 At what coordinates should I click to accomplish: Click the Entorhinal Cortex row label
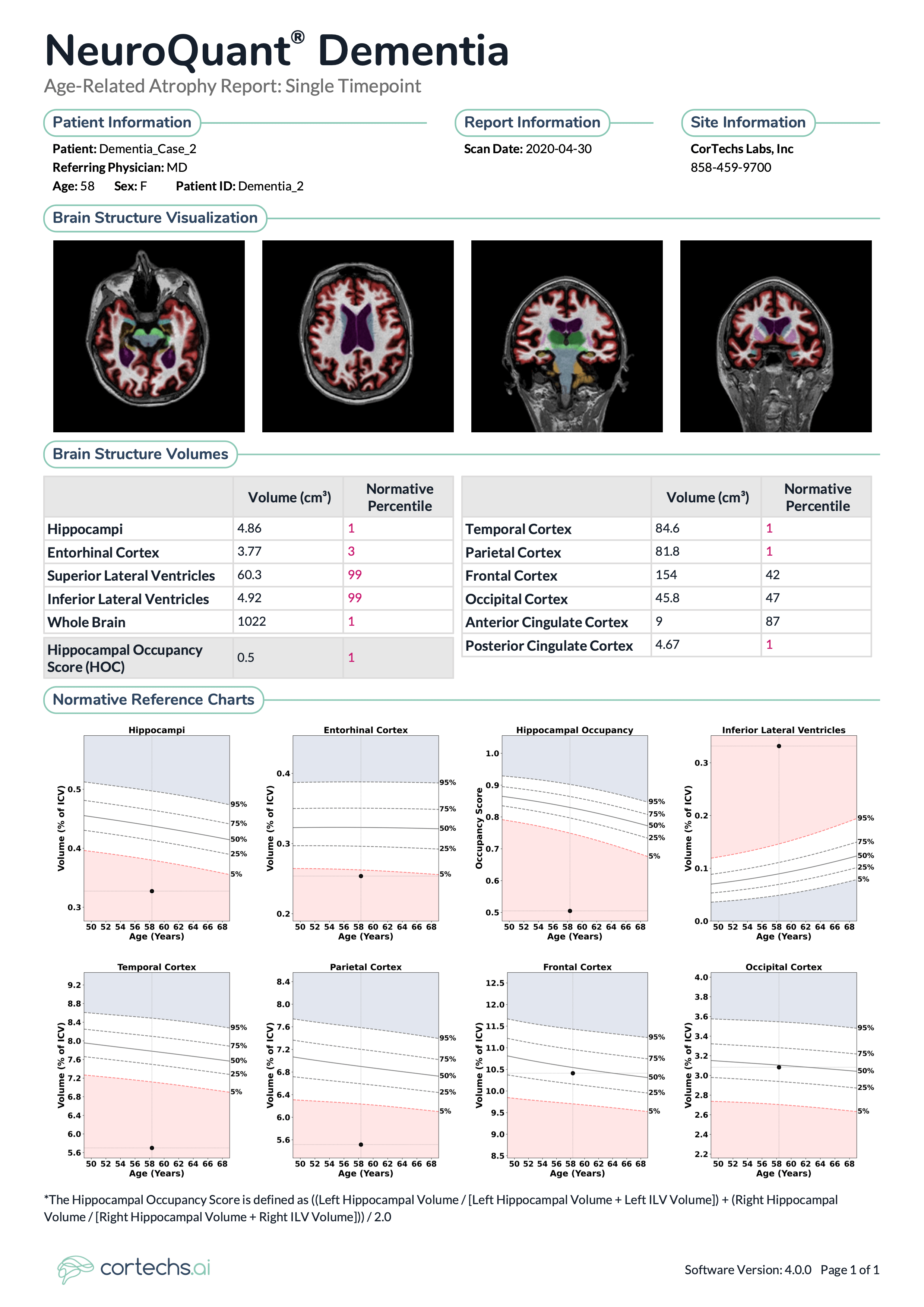103,553
